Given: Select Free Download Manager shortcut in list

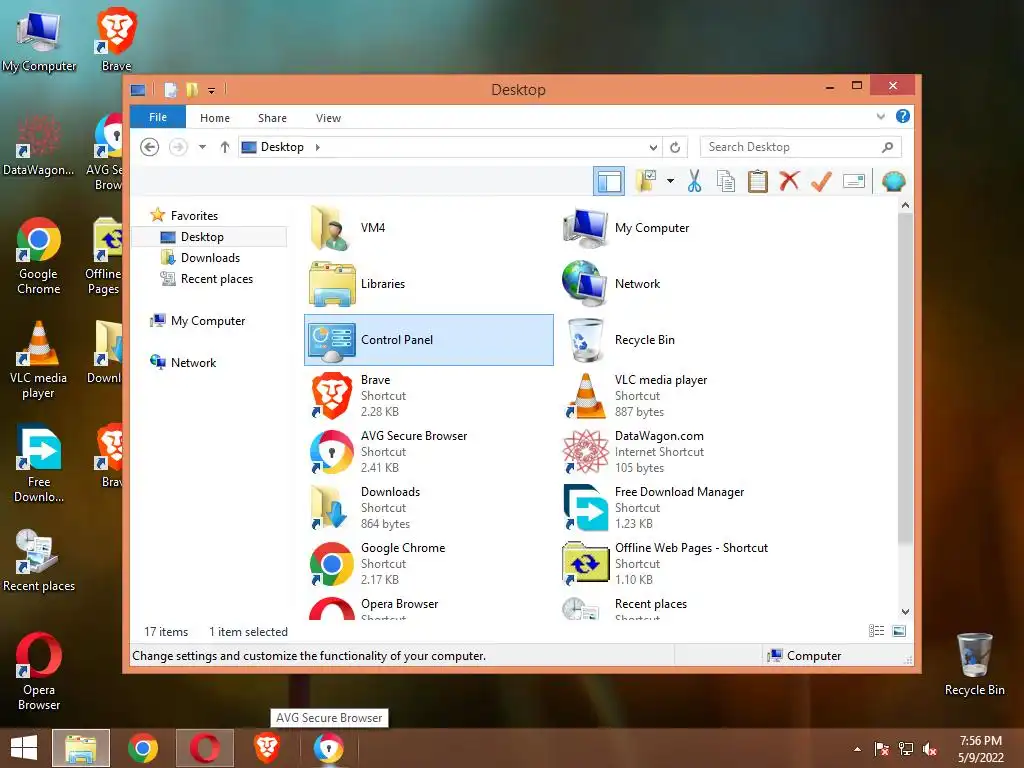Looking at the screenshot, I should click(x=682, y=507).
